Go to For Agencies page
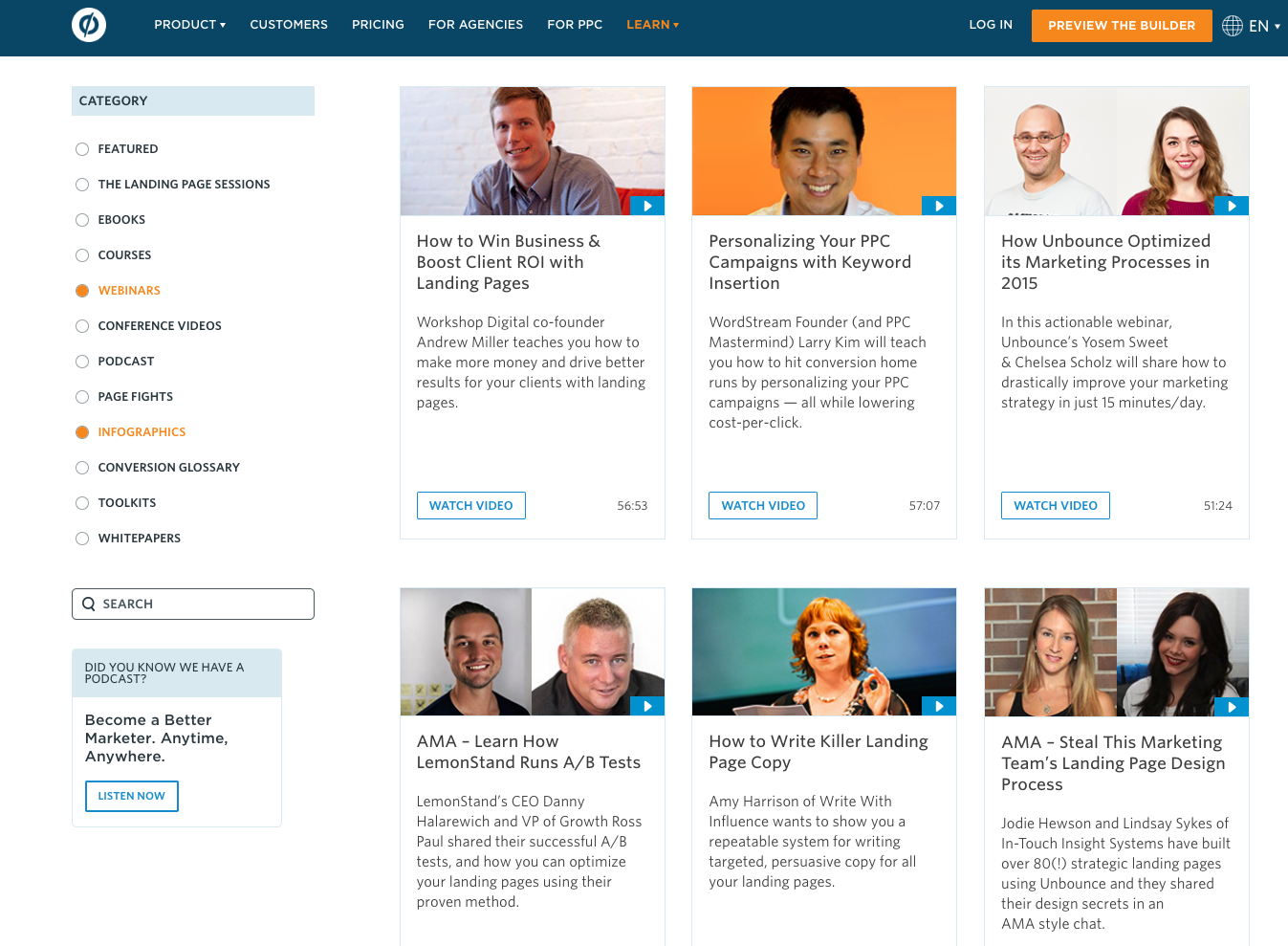1288x946 pixels. click(x=475, y=25)
